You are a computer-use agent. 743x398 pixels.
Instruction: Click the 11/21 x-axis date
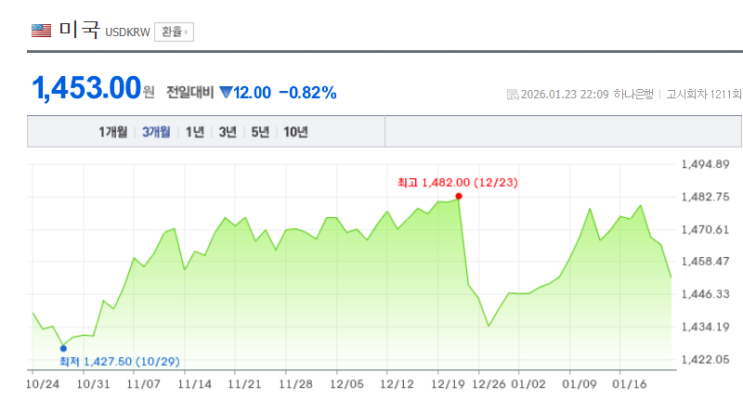(x=245, y=384)
